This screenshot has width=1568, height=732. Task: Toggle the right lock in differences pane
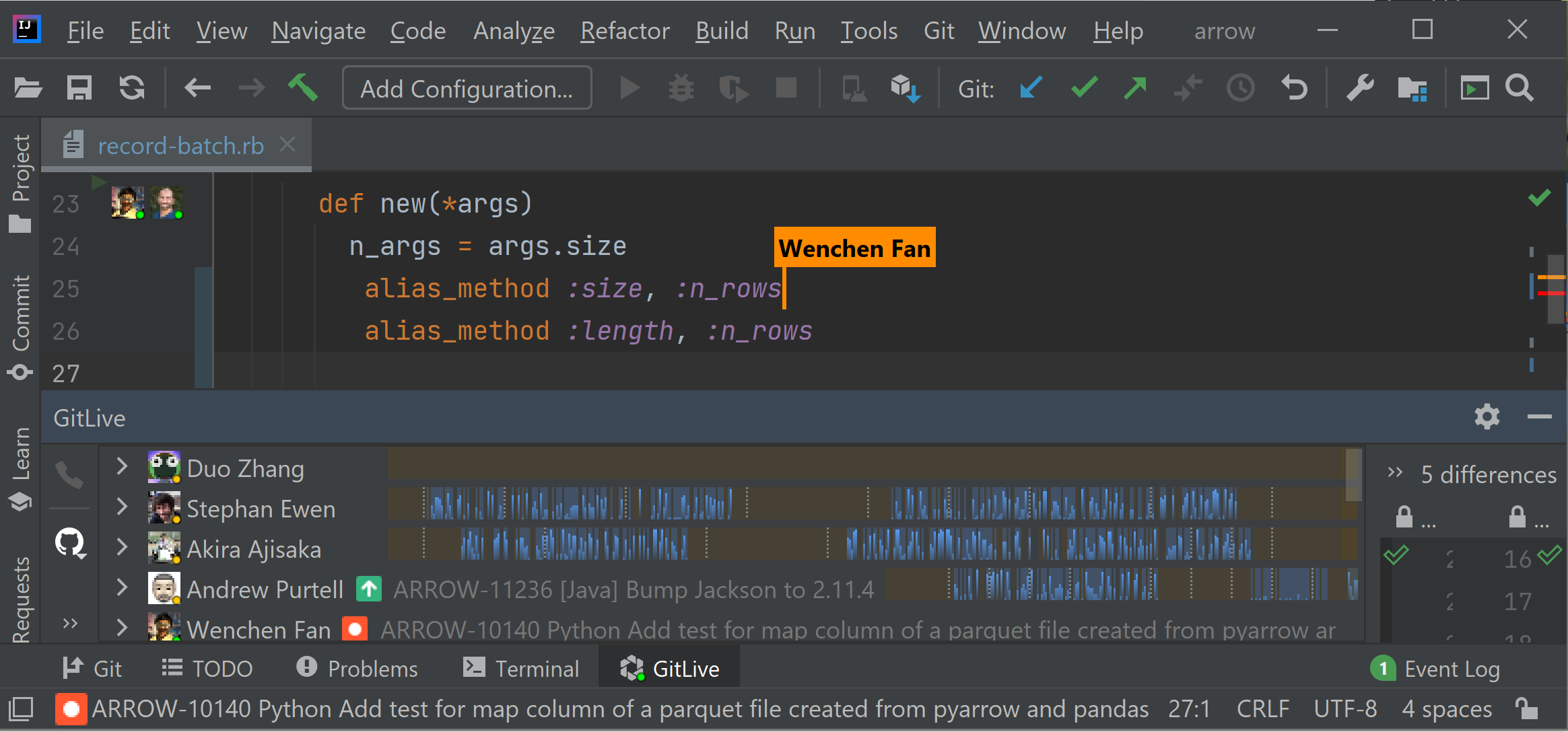tap(1517, 517)
